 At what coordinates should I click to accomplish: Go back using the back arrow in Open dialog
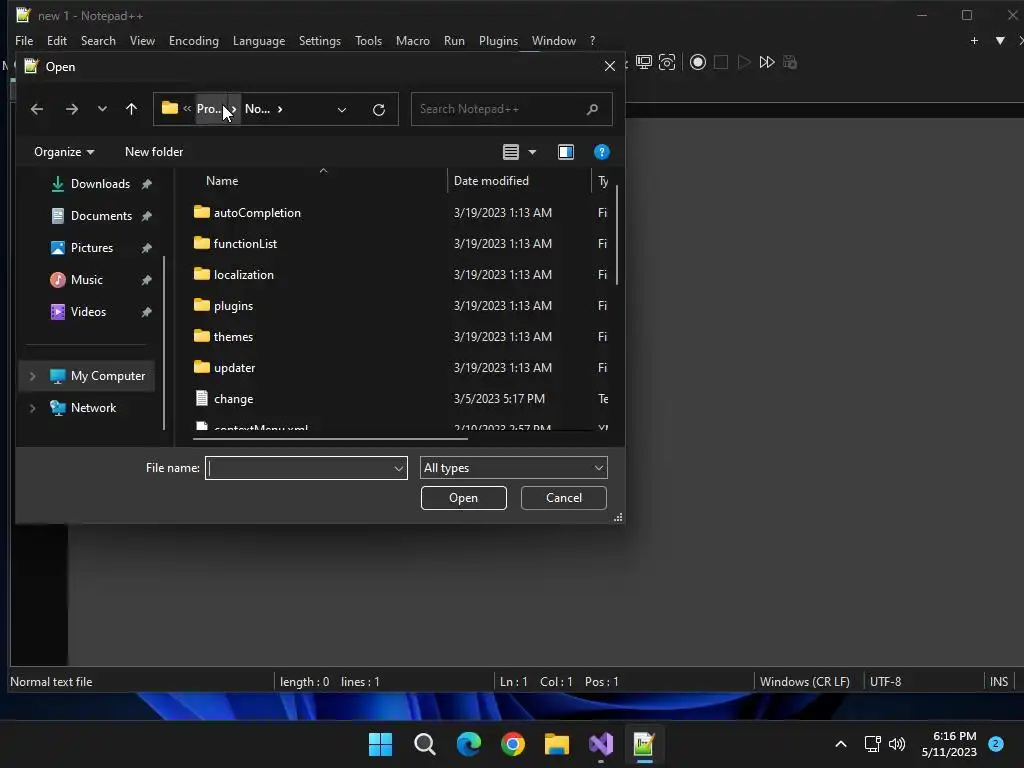click(37, 109)
